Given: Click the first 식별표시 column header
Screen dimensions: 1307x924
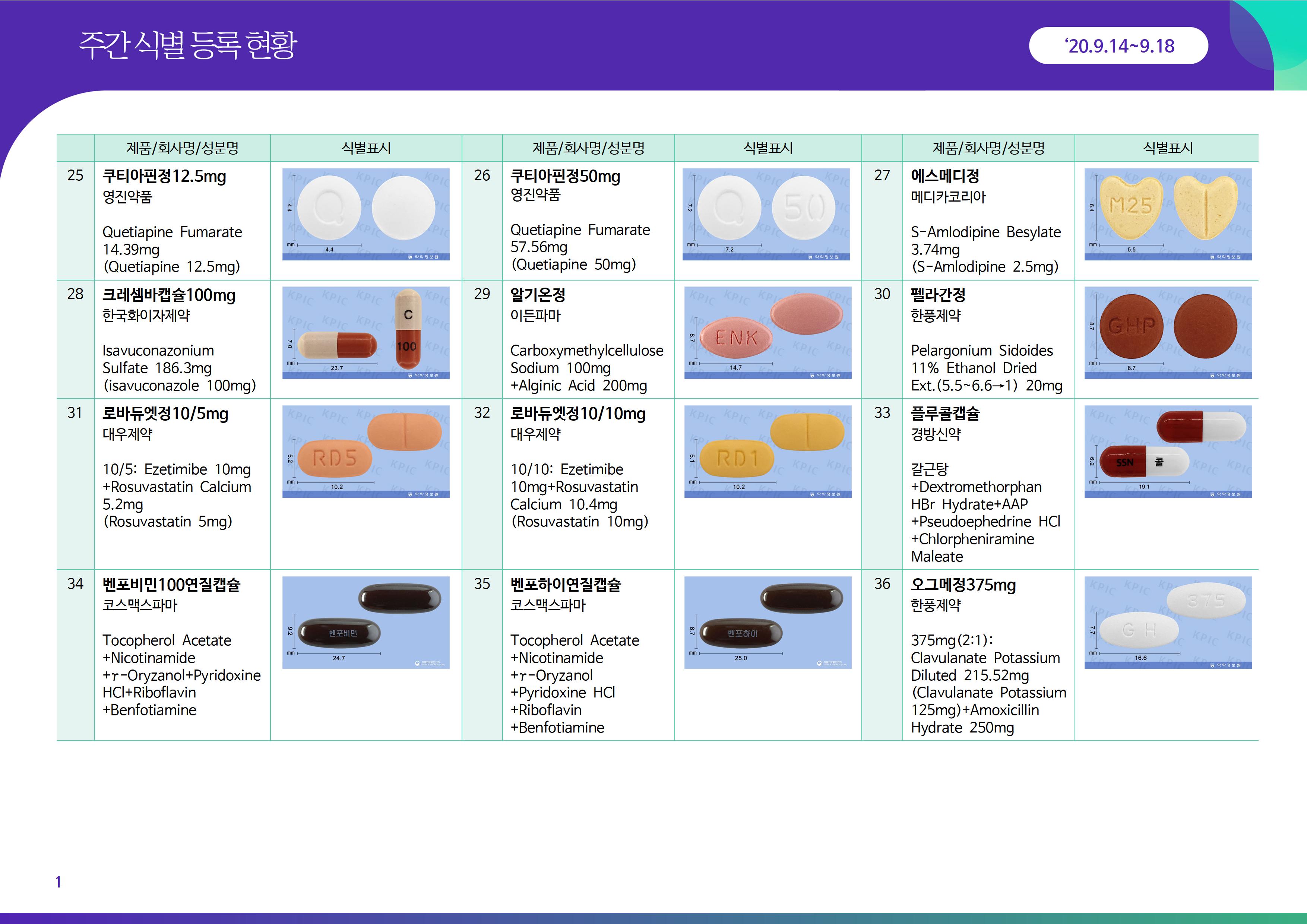Looking at the screenshot, I should [x=365, y=148].
